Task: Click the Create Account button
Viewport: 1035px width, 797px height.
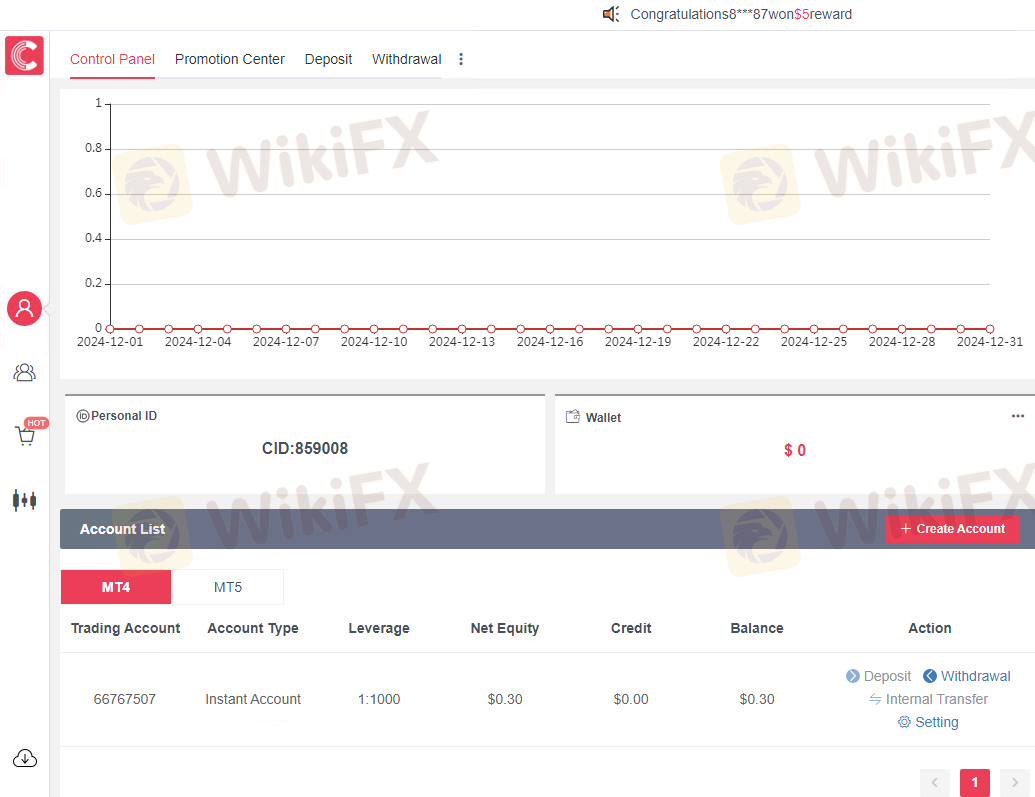Action: pyautogui.click(x=952, y=529)
